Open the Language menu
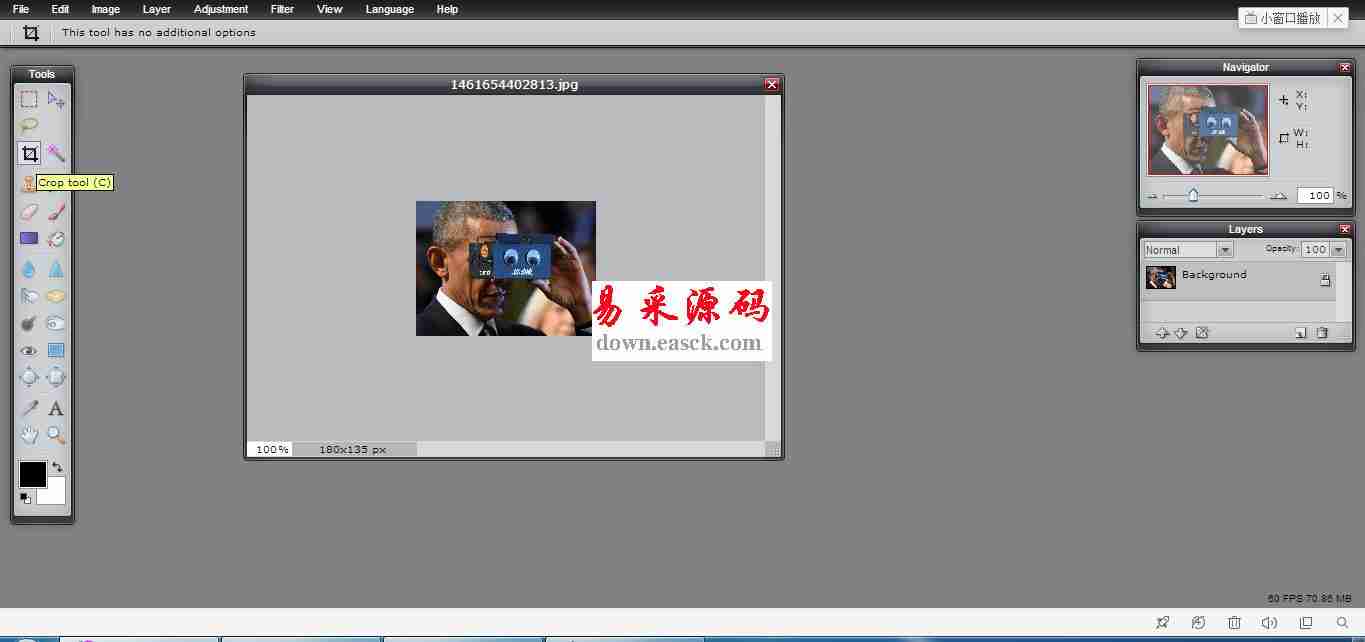The height and width of the screenshot is (642, 1365). point(389,9)
